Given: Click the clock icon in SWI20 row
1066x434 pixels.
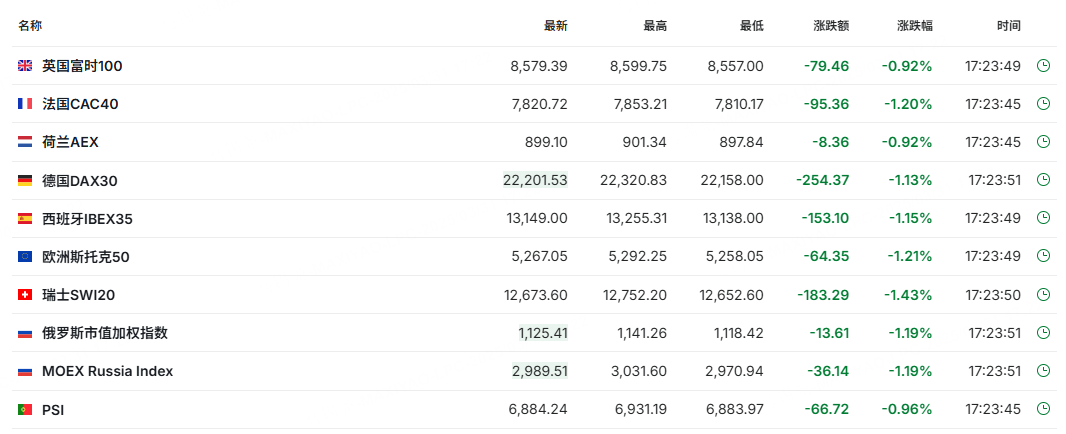Looking at the screenshot, I should (x=1043, y=295).
